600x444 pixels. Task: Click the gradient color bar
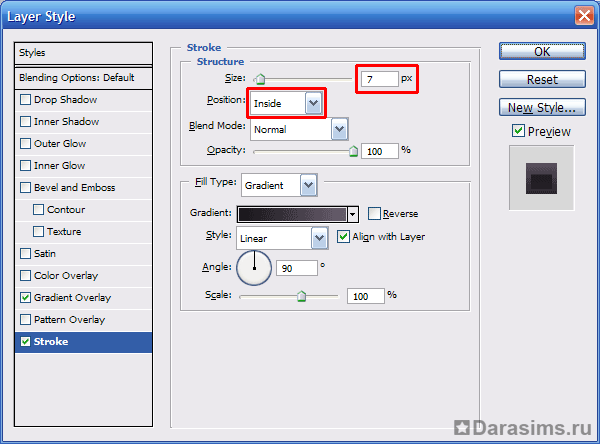tap(292, 214)
